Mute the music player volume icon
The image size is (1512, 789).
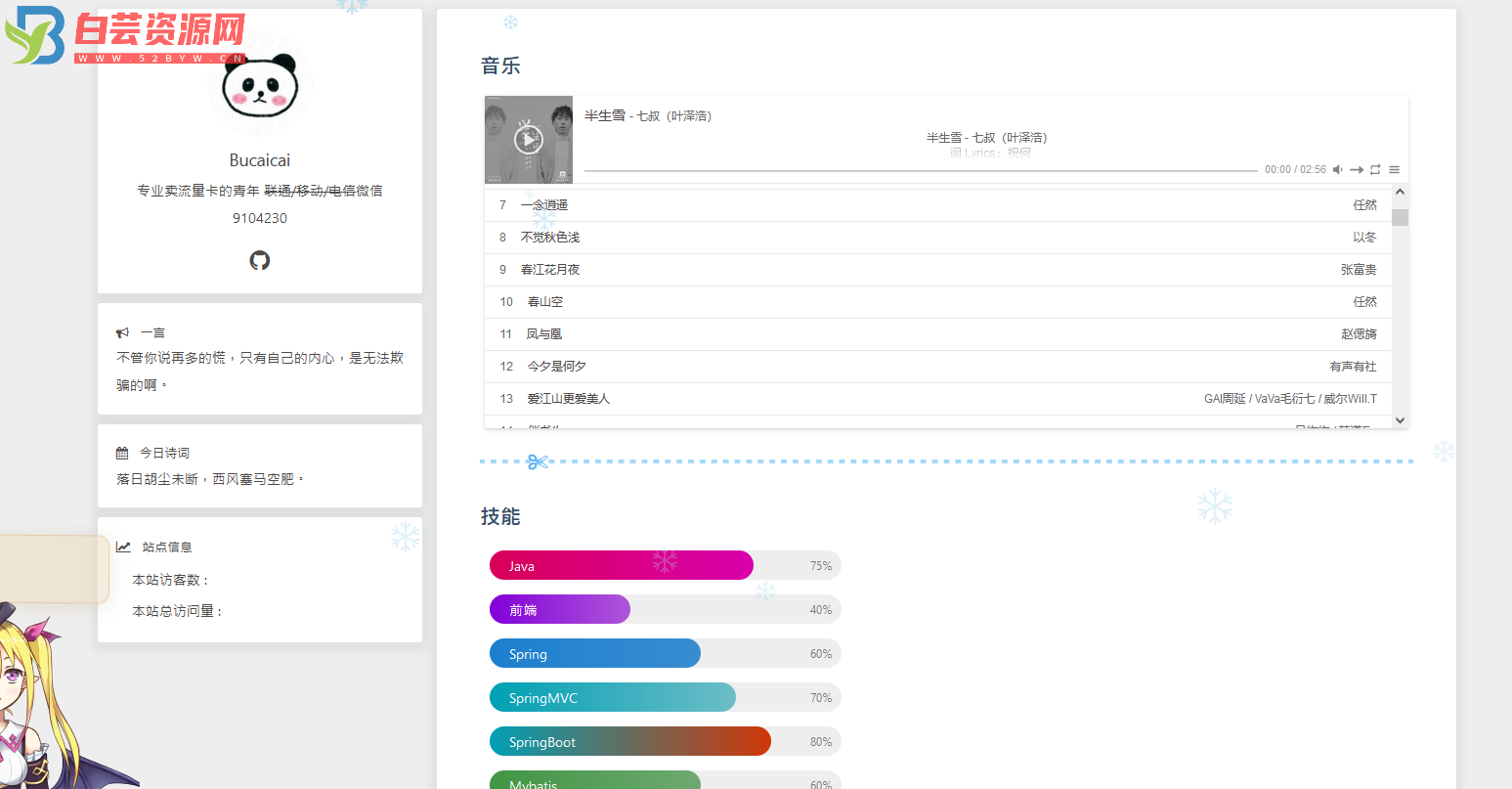1338,170
